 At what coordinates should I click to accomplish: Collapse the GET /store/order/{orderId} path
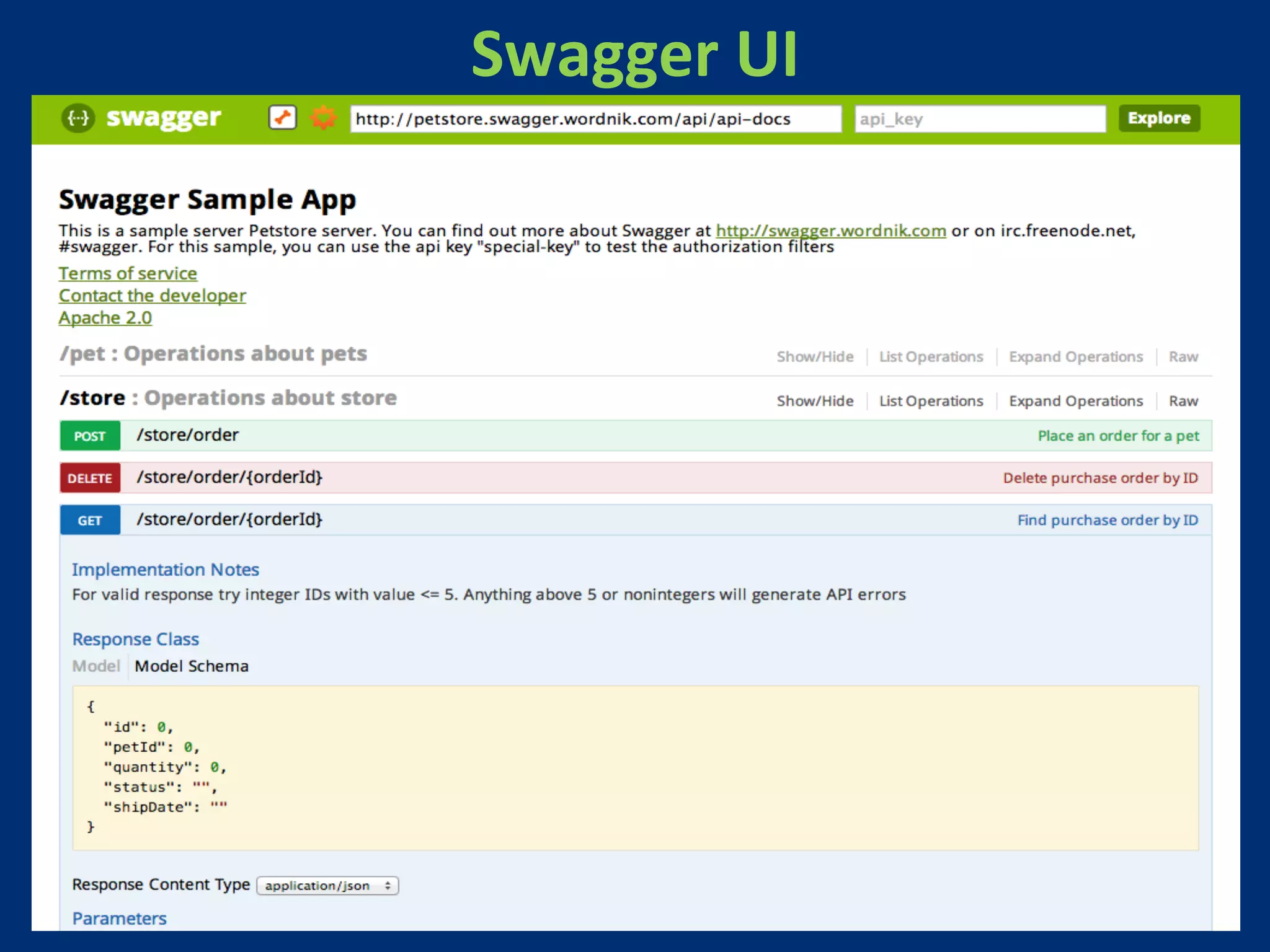[x=229, y=519]
